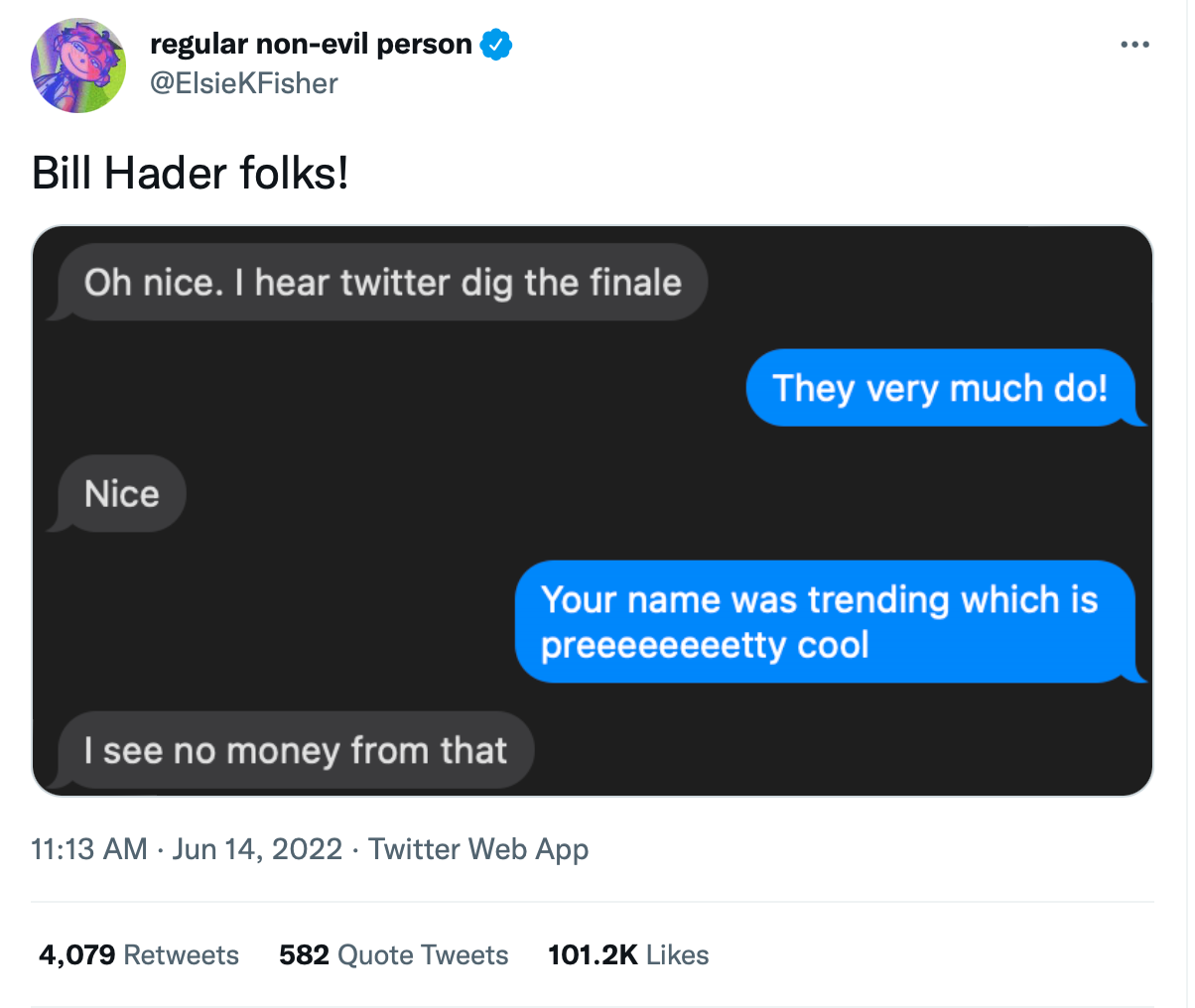The height and width of the screenshot is (1008, 1195).
Task: Click the tweet author's profile avatar
Action: tap(78, 65)
